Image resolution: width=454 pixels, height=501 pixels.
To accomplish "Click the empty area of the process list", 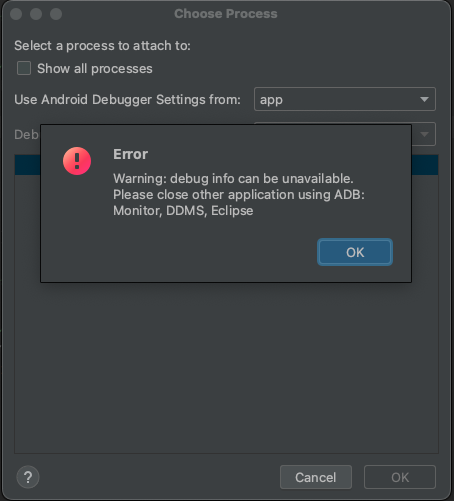I will pyautogui.click(x=226, y=368).
